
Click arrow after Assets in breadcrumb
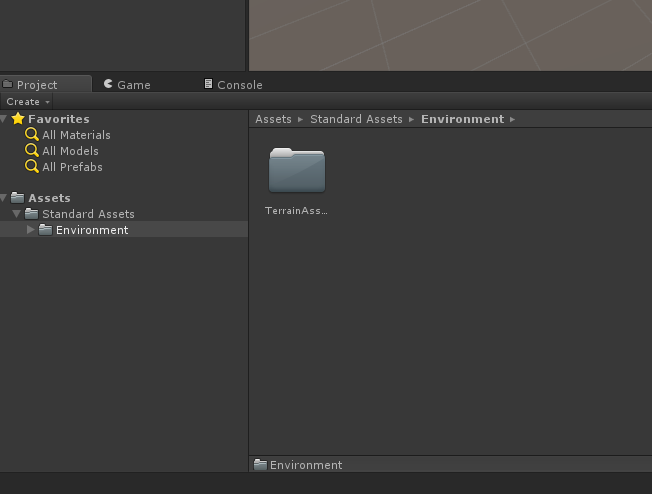[301, 120]
